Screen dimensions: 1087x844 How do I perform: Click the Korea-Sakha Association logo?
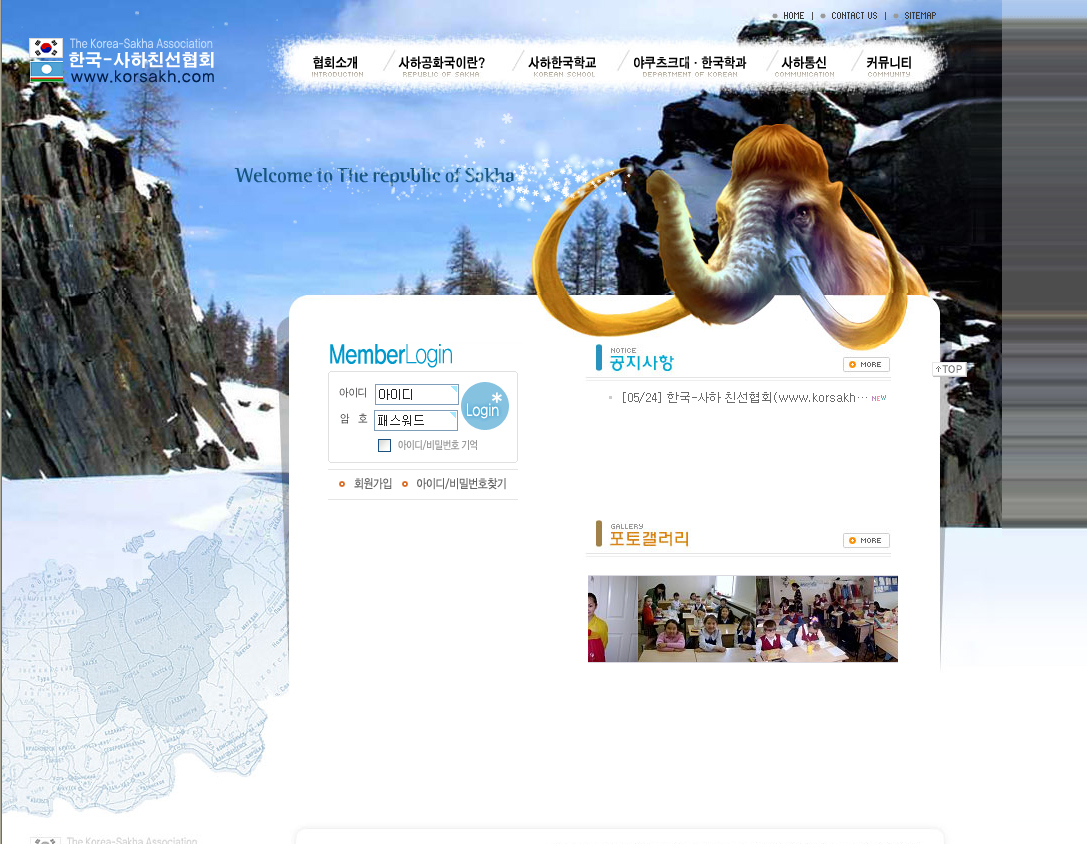coord(122,61)
